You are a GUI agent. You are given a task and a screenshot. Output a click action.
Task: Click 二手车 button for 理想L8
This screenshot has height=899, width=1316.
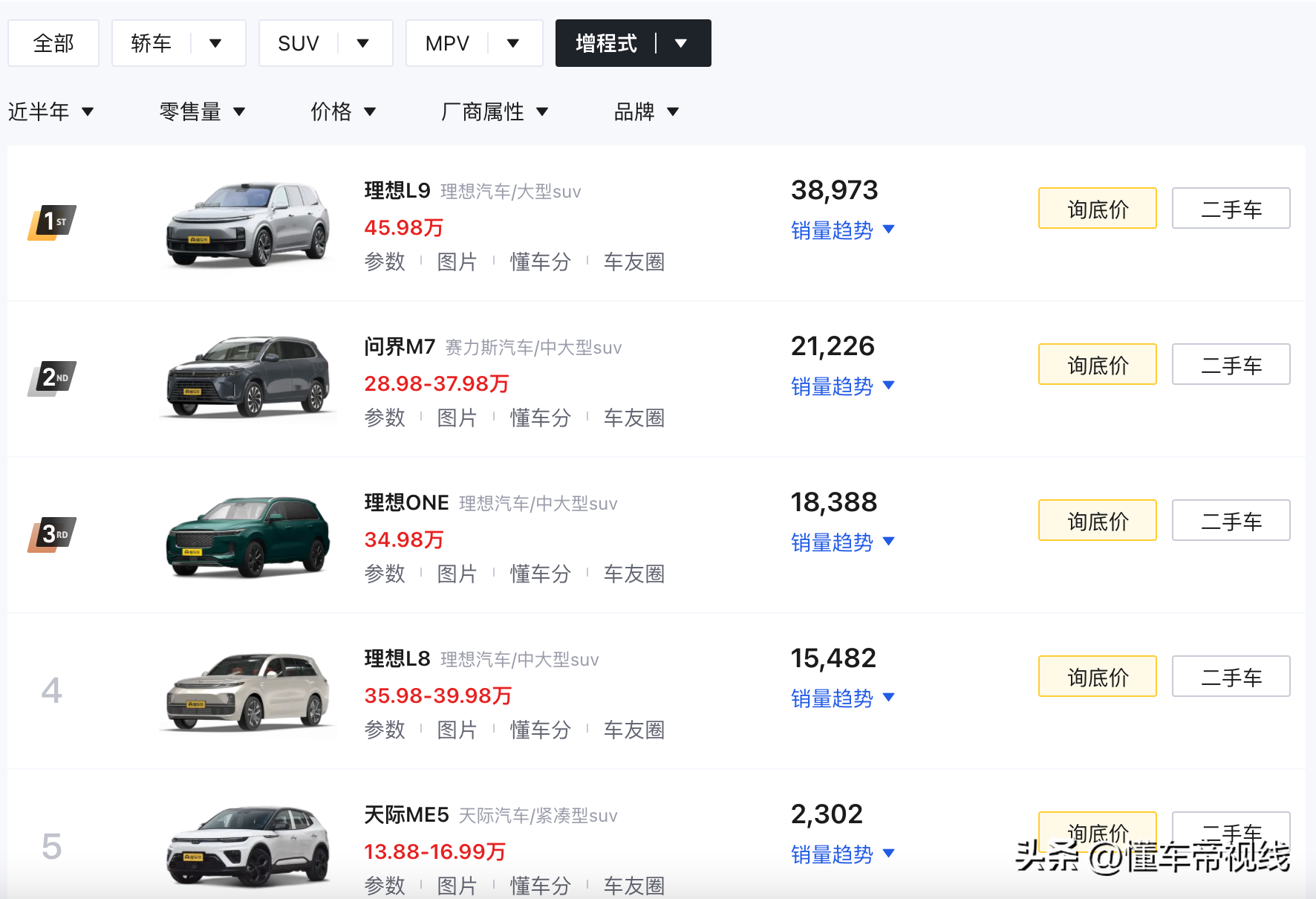(x=1231, y=676)
